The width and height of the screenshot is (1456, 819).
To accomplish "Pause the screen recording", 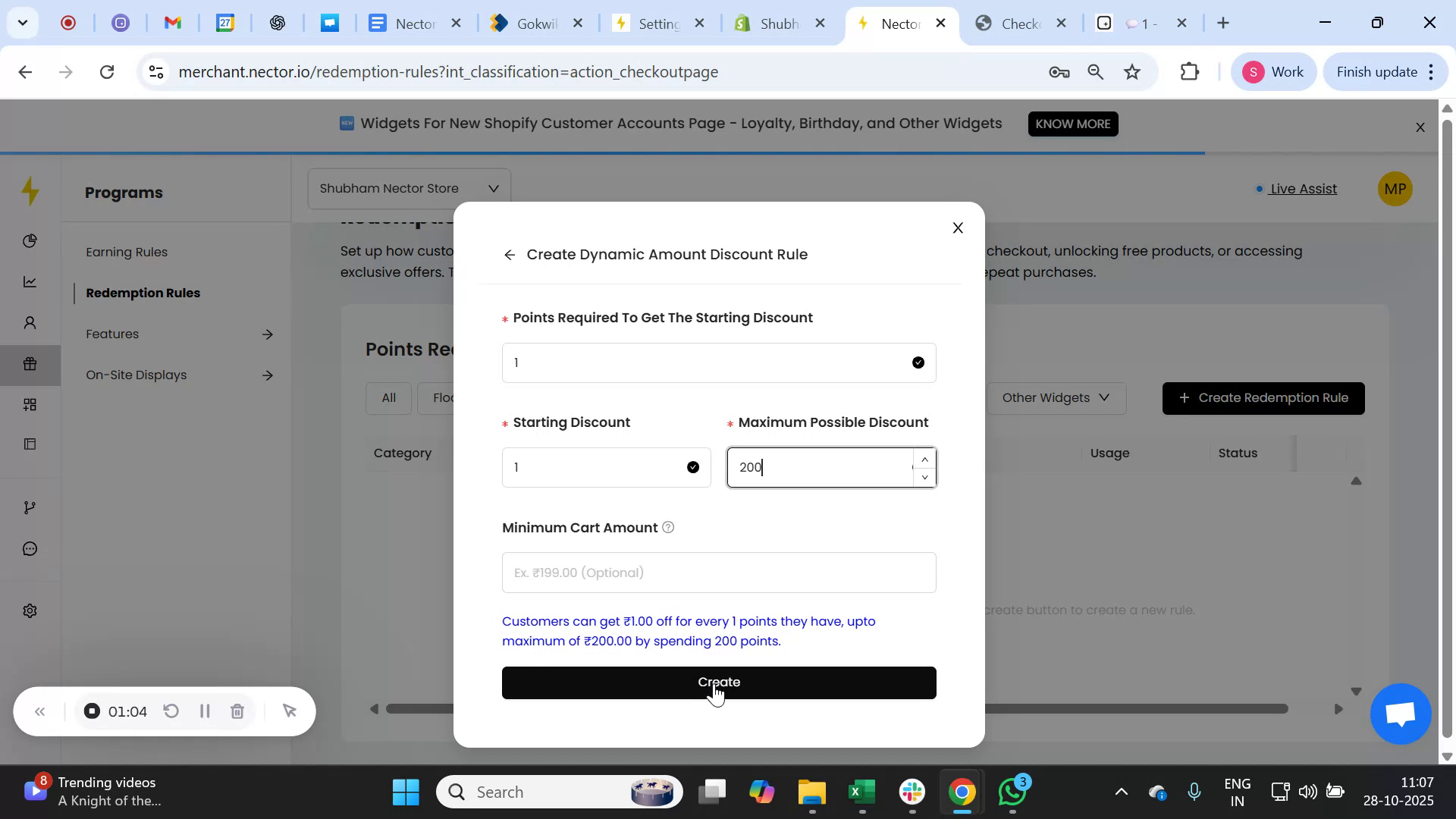I will point(204,711).
